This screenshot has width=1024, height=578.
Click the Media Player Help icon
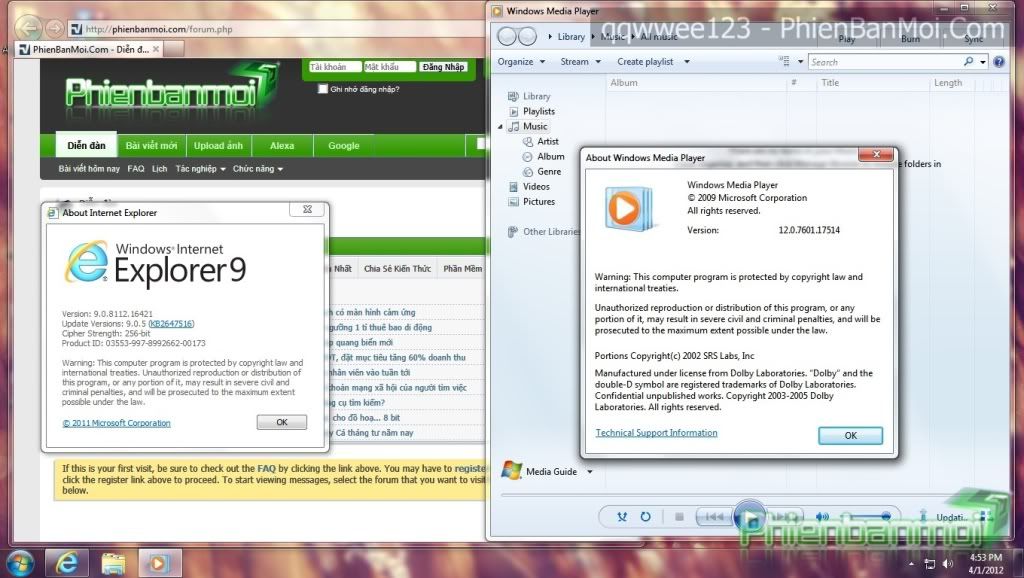999,61
